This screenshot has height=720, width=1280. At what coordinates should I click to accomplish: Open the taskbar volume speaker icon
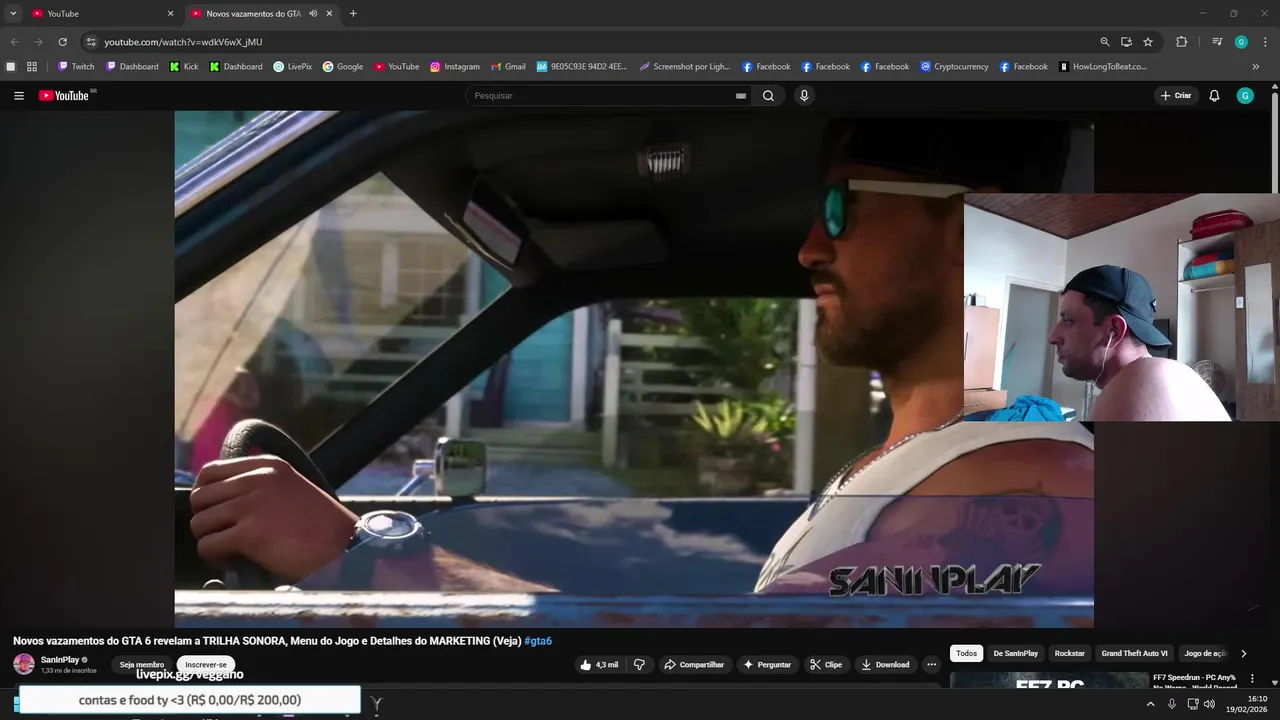1209,704
